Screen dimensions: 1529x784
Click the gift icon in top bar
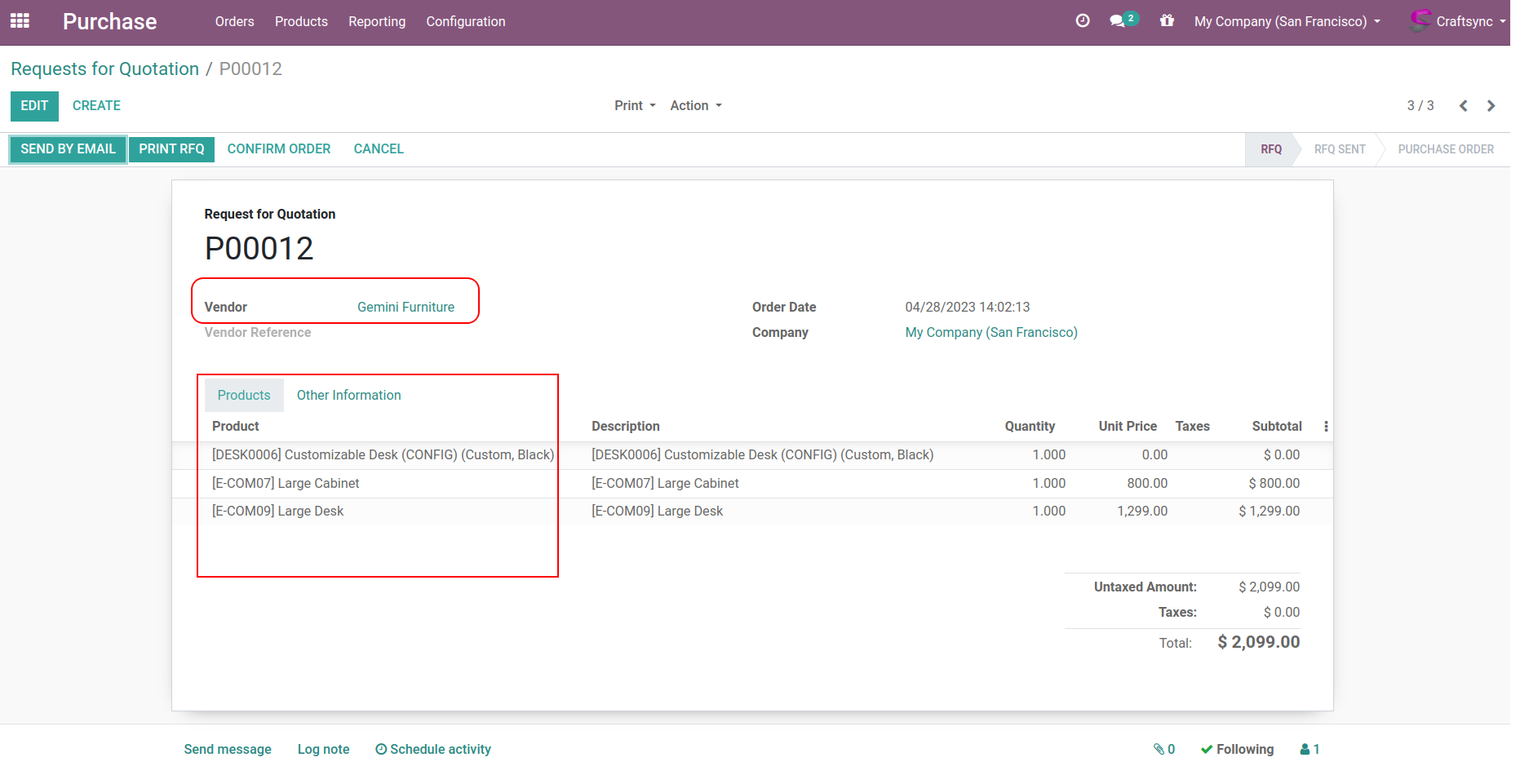[1167, 21]
